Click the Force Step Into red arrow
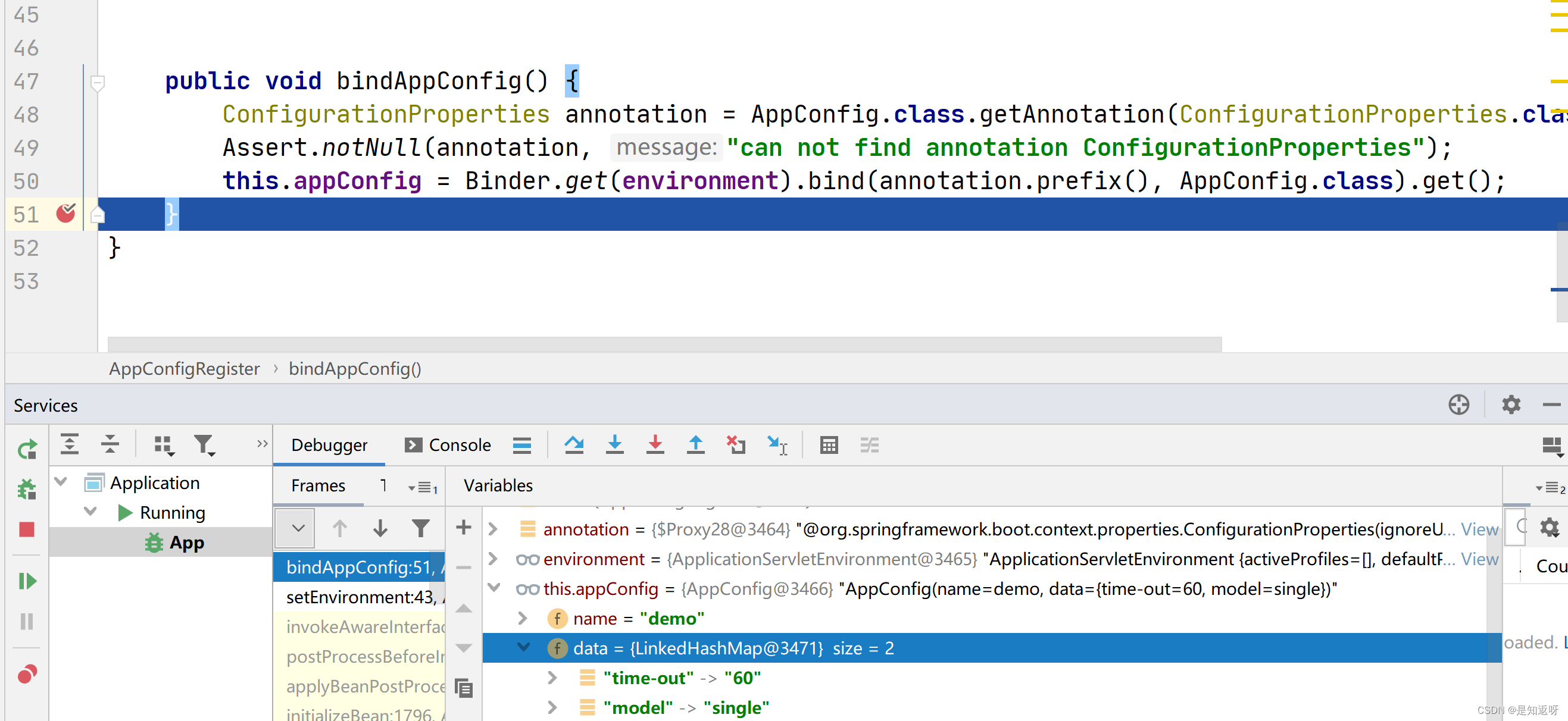This screenshot has height=721, width=1568. pyautogui.click(x=655, y=445)
